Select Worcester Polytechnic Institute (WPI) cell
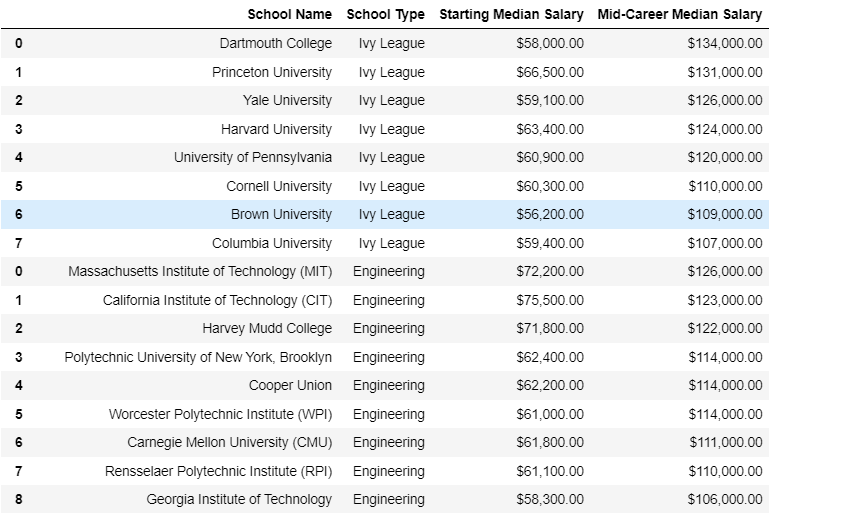 [221, 414]
